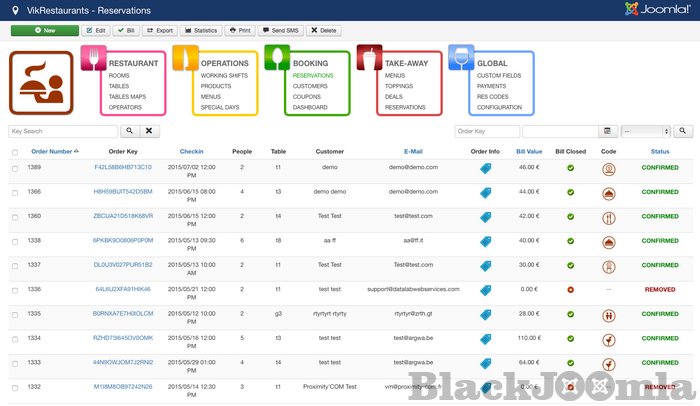Image resolution: width=700 pixels, height=406 pixels.
Task: Click the red bill closed icon for order 1336
Action: tap(569, 289)
